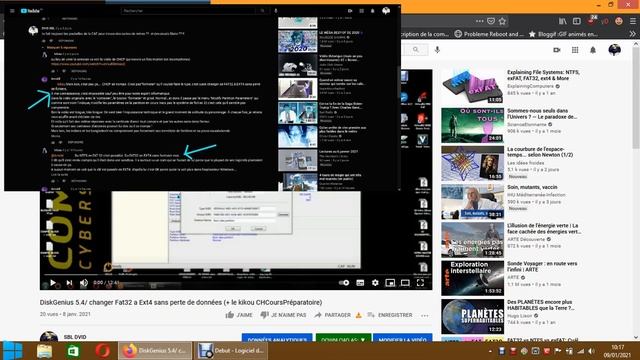The height and width of the screenshot is (360, 640).
Task: Skip to the next video
Action: tap(69, 282)
